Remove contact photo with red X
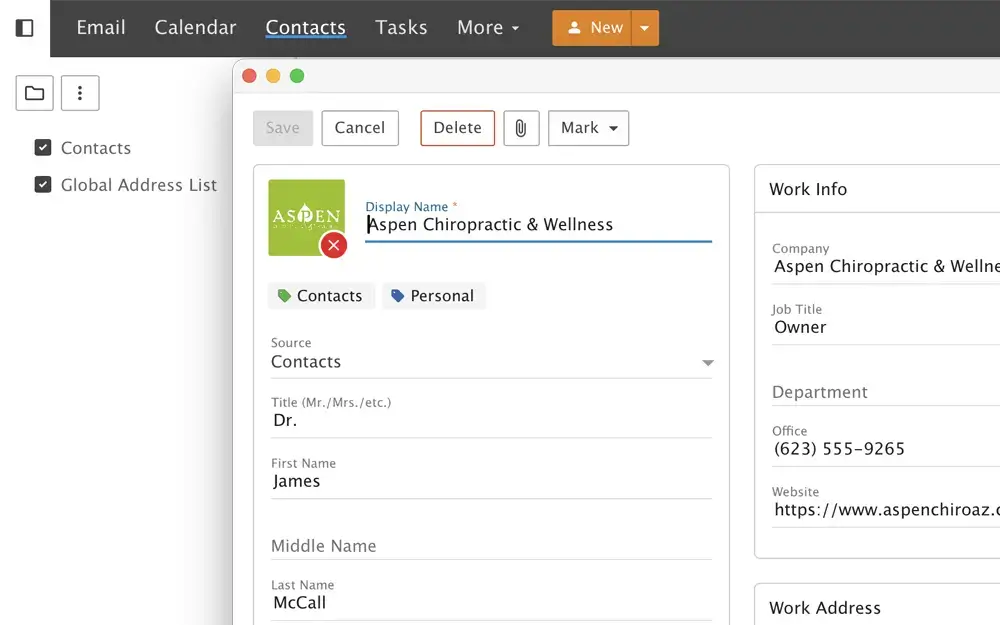 tap(334, 246)
